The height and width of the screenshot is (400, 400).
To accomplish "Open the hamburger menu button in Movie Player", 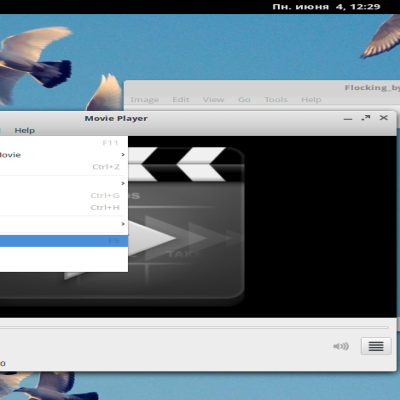I will [376, 346].
